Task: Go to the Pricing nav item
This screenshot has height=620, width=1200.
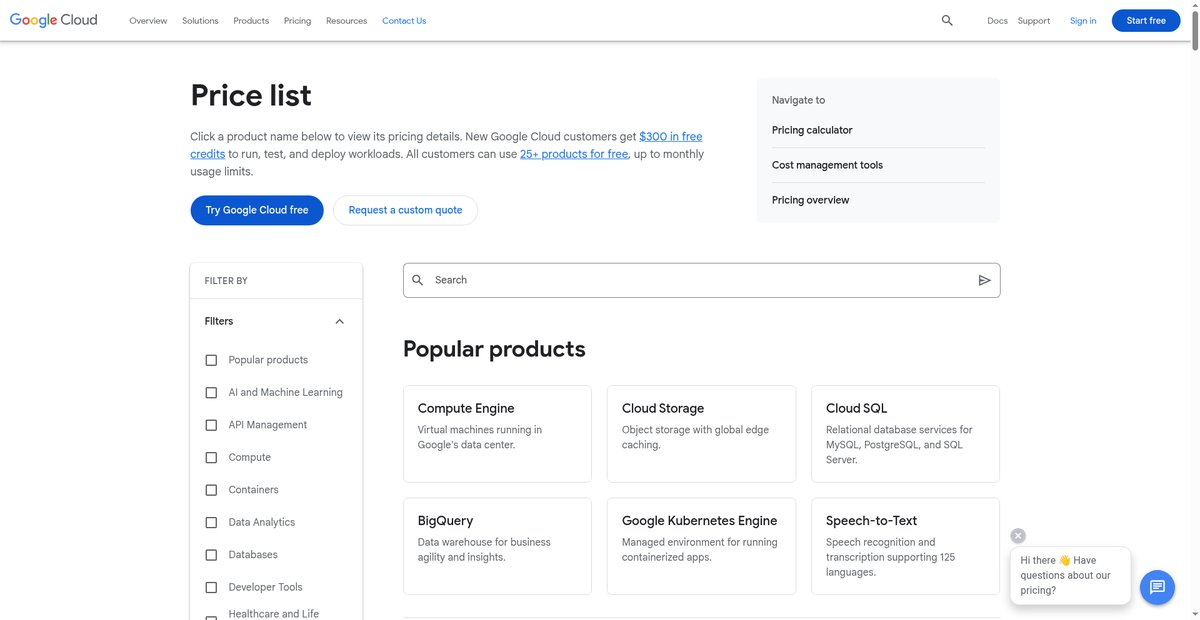Action: [297, 20]
